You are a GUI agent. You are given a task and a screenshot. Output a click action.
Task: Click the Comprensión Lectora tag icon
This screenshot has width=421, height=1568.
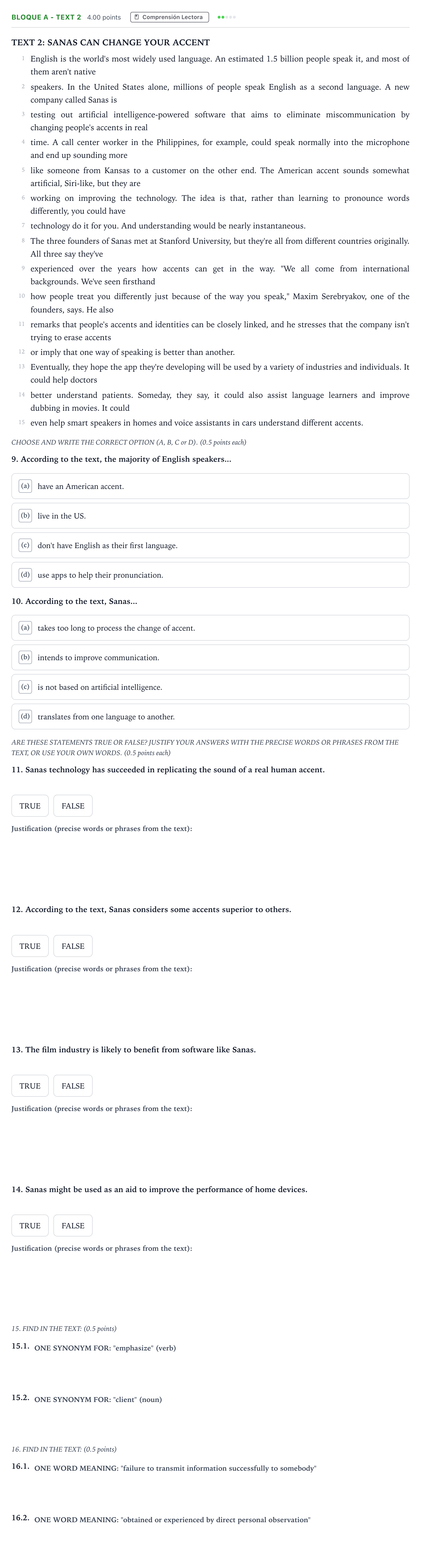137,17
